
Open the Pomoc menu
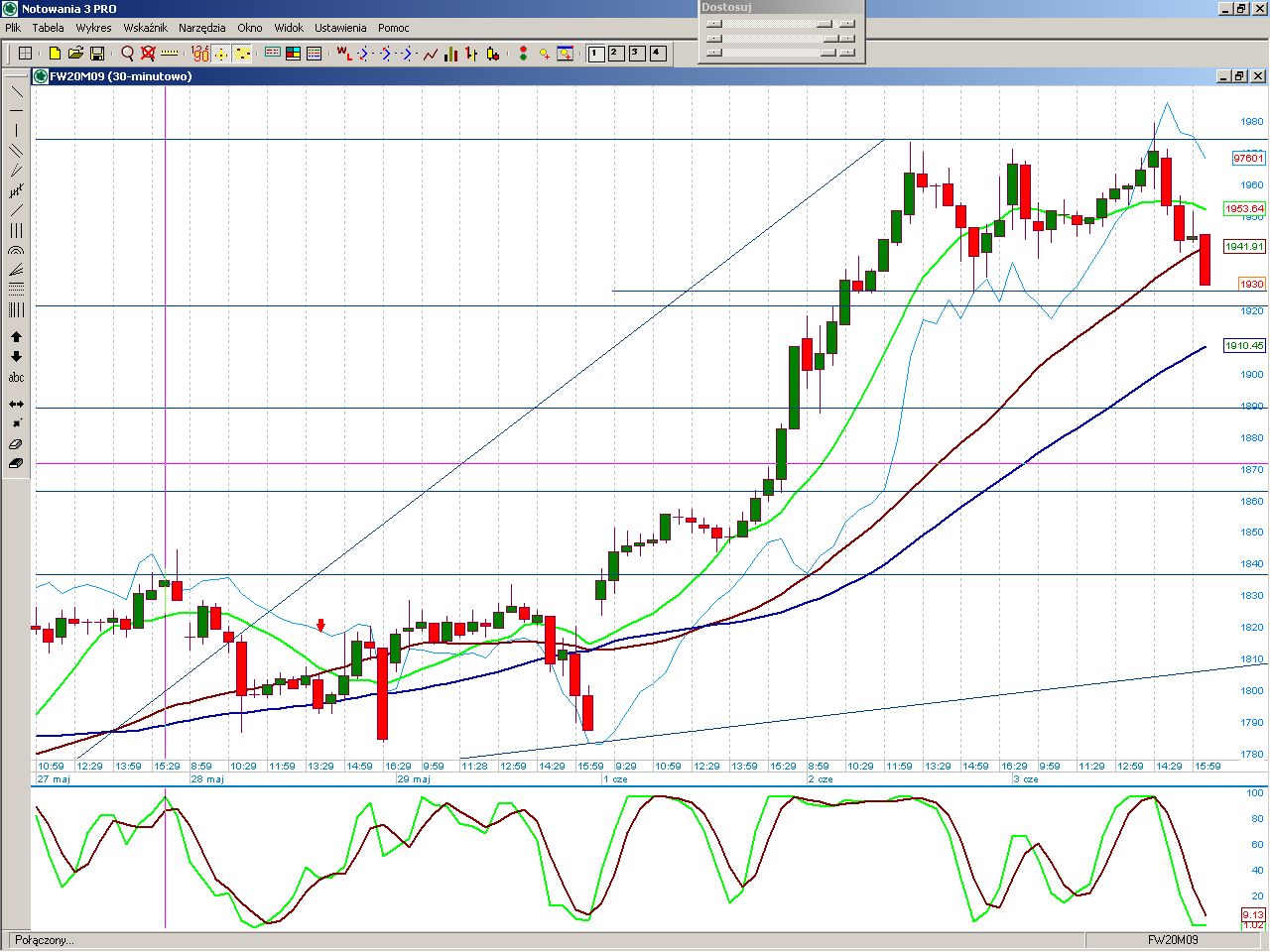pos(394,28)
